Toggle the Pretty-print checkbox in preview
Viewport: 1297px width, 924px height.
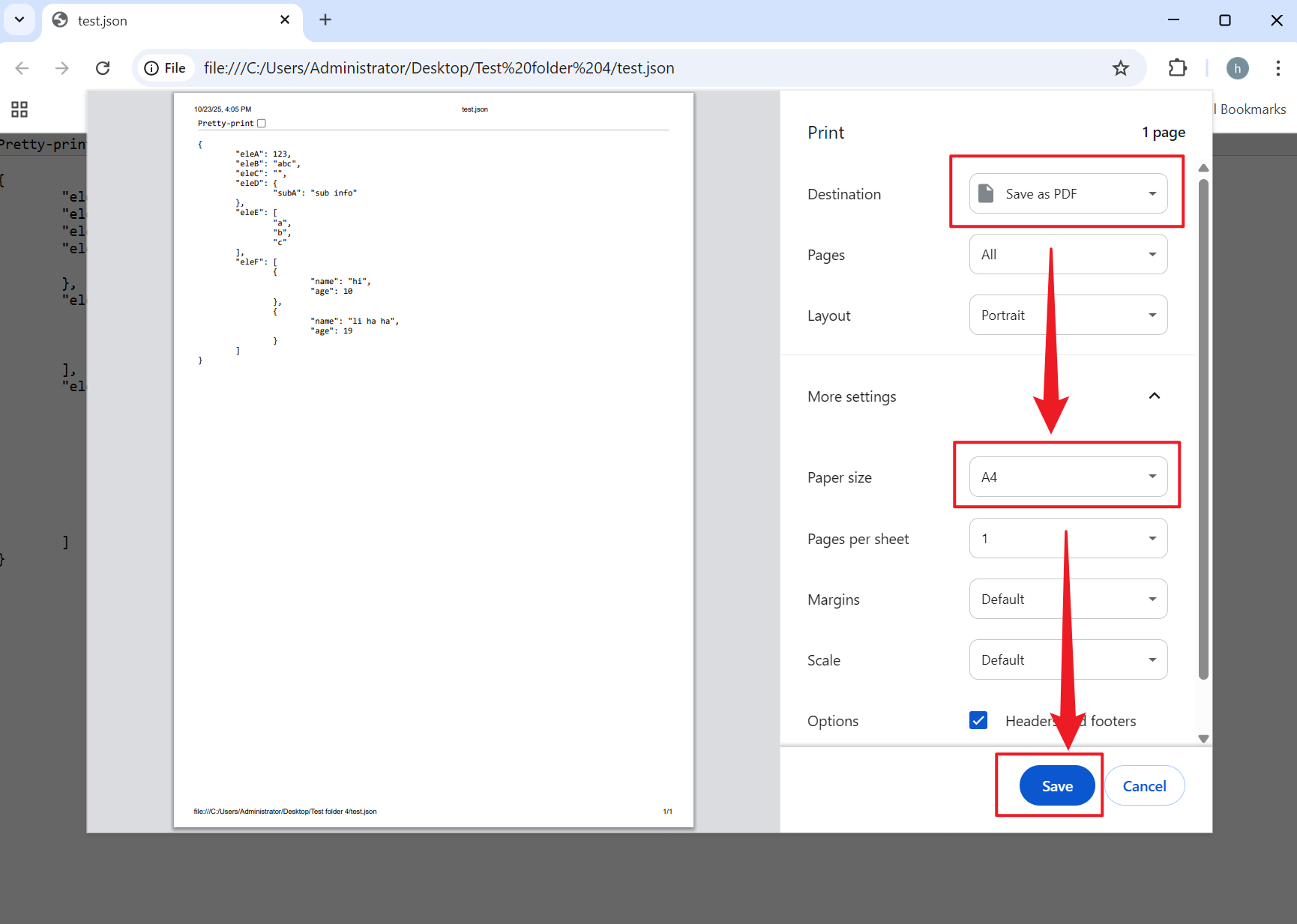[262, 124]
